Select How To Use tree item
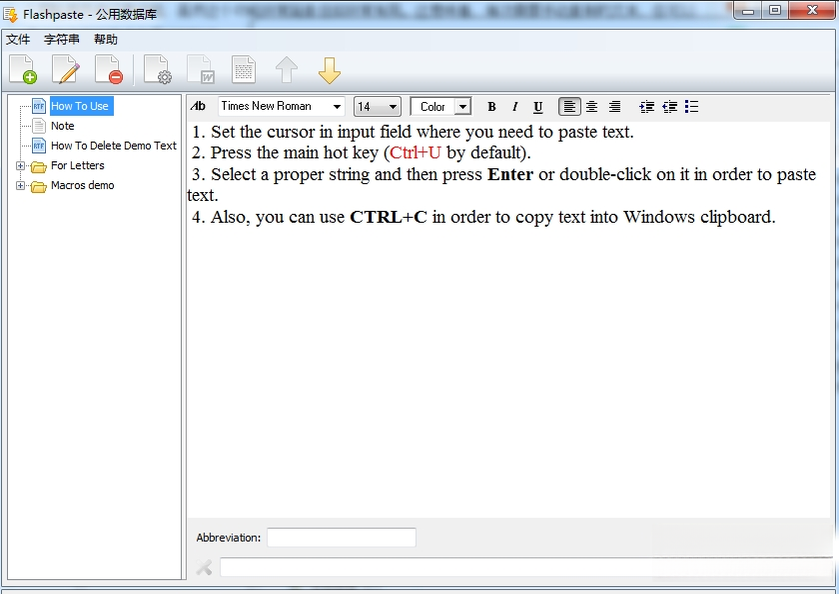The width and height of the screenshot is (839, 594). coord(80,106)
